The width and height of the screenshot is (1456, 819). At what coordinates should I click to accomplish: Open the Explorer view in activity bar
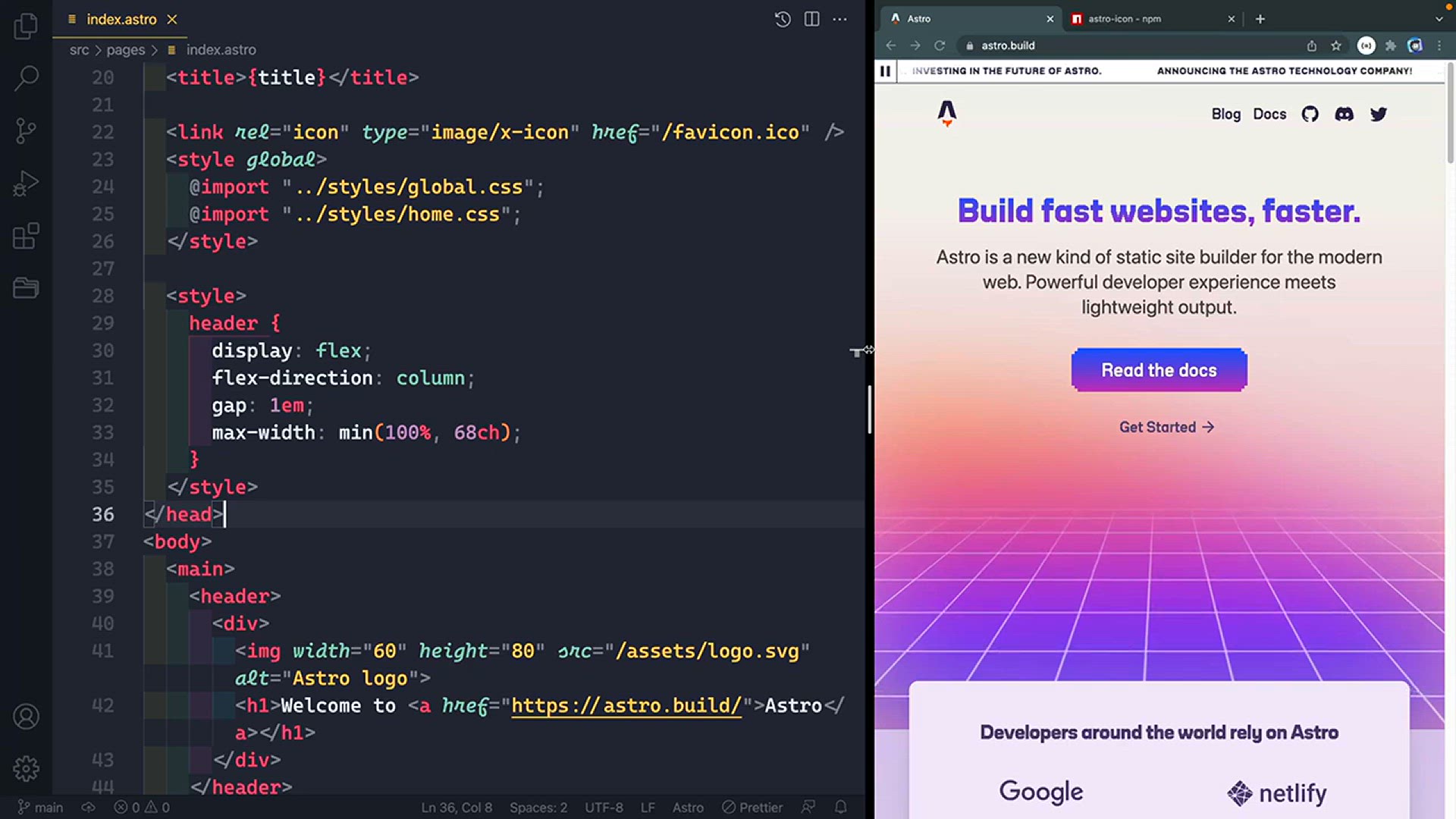click(26, 27)
